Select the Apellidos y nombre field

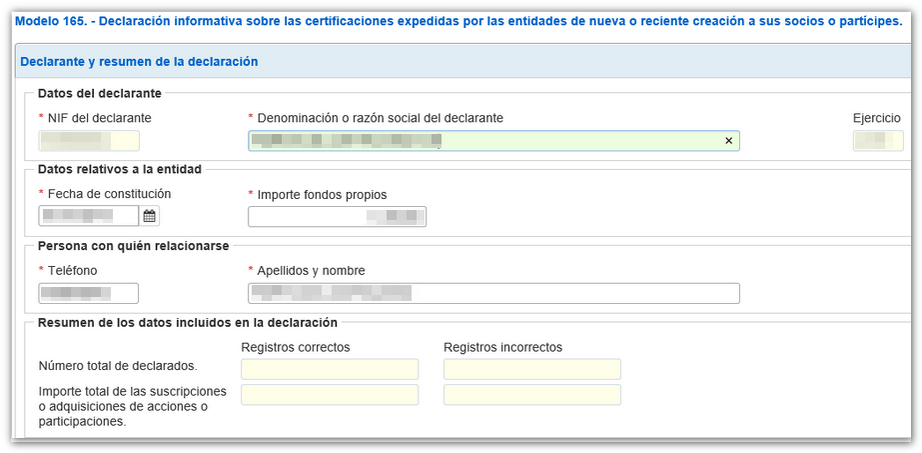pos(493,293)
